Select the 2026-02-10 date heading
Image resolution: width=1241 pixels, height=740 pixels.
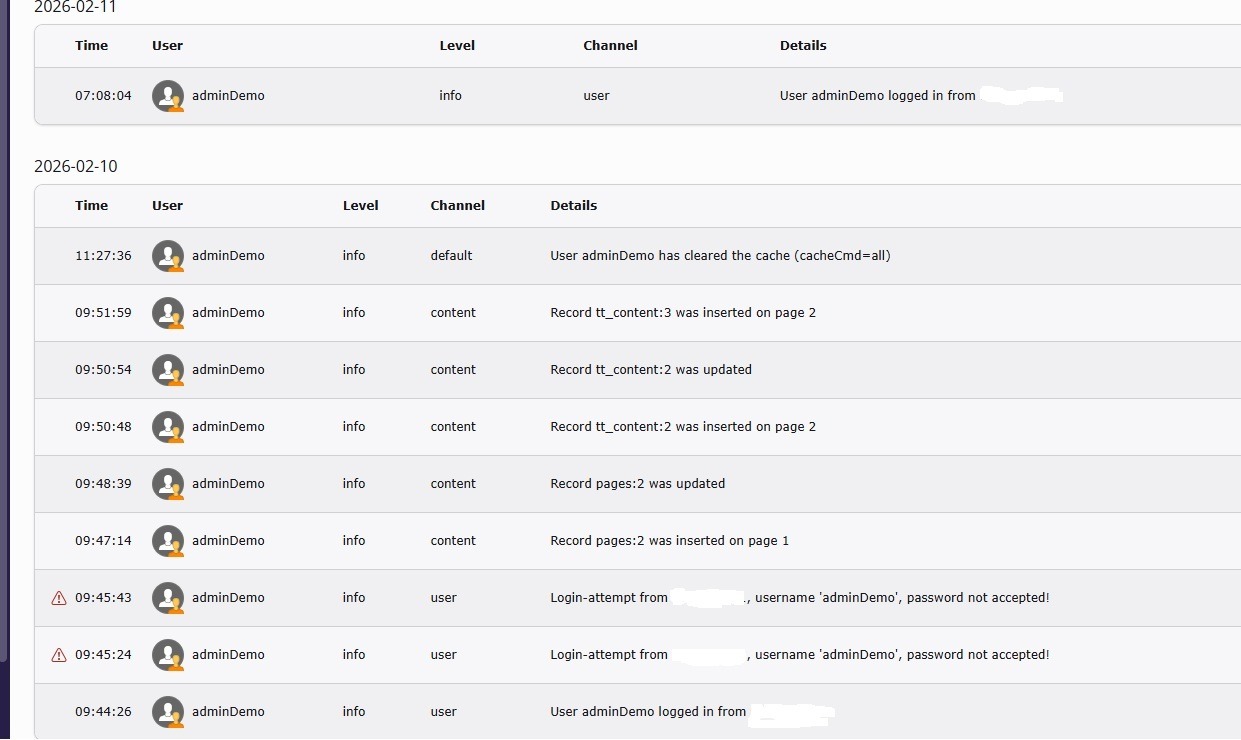point(75,166)
